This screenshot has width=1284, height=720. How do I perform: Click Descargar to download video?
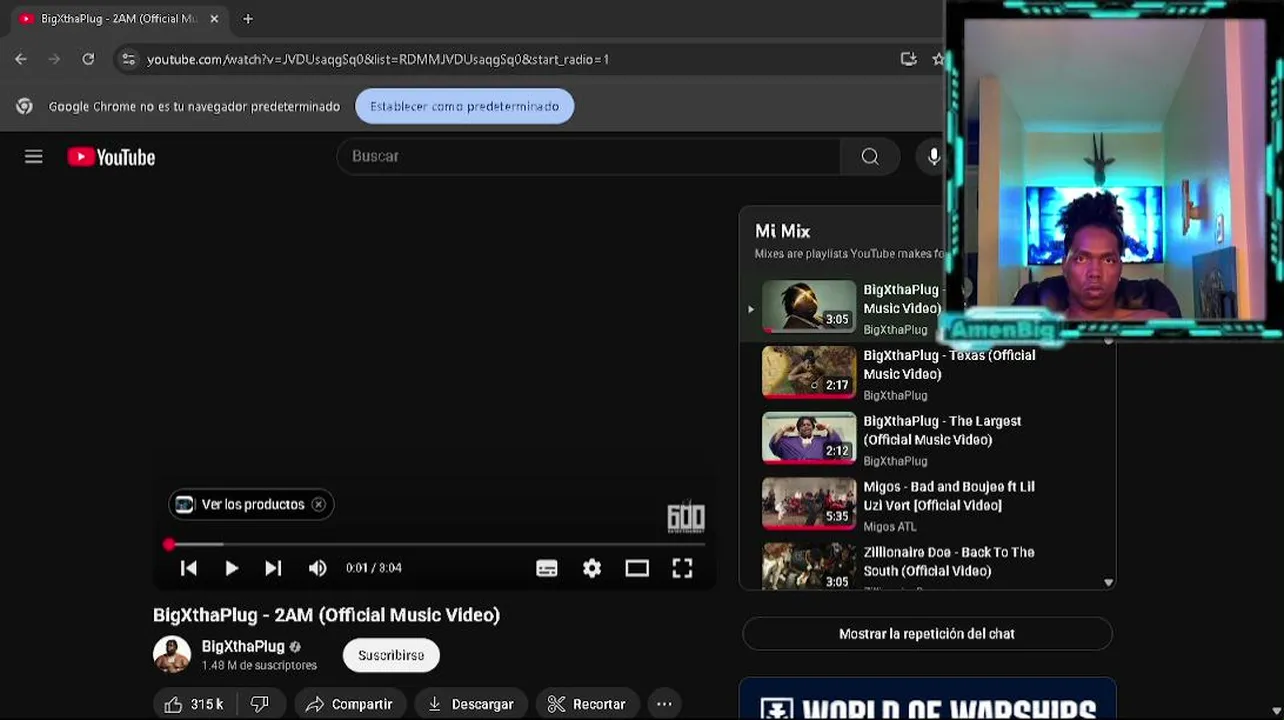coord(470,704)
